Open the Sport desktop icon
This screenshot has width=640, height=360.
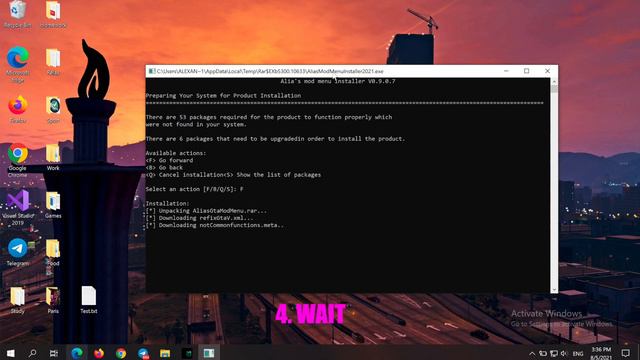53,109
